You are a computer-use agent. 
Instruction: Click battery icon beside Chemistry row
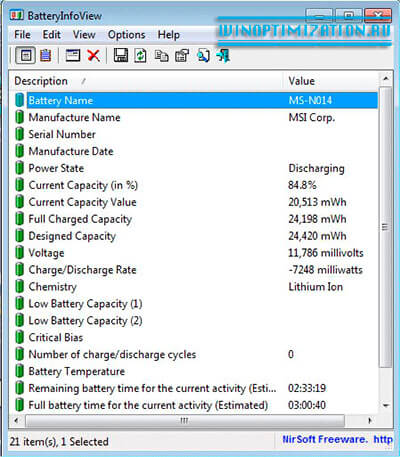point(20,287)
